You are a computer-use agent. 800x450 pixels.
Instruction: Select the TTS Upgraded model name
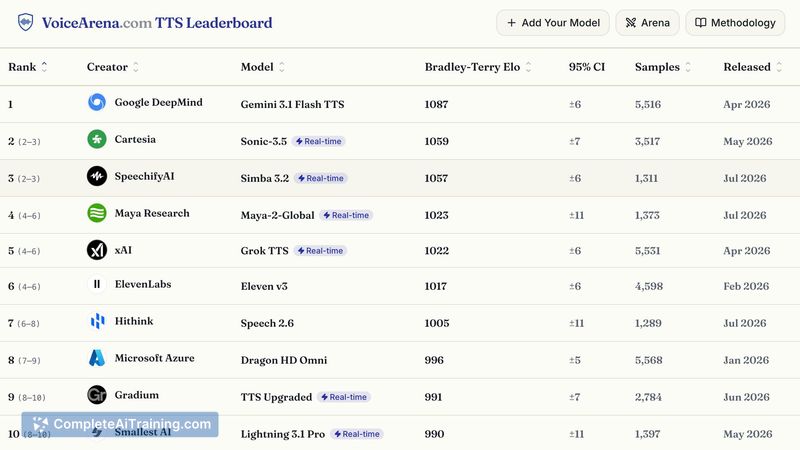pyautogui.click(x=276, y=397)
